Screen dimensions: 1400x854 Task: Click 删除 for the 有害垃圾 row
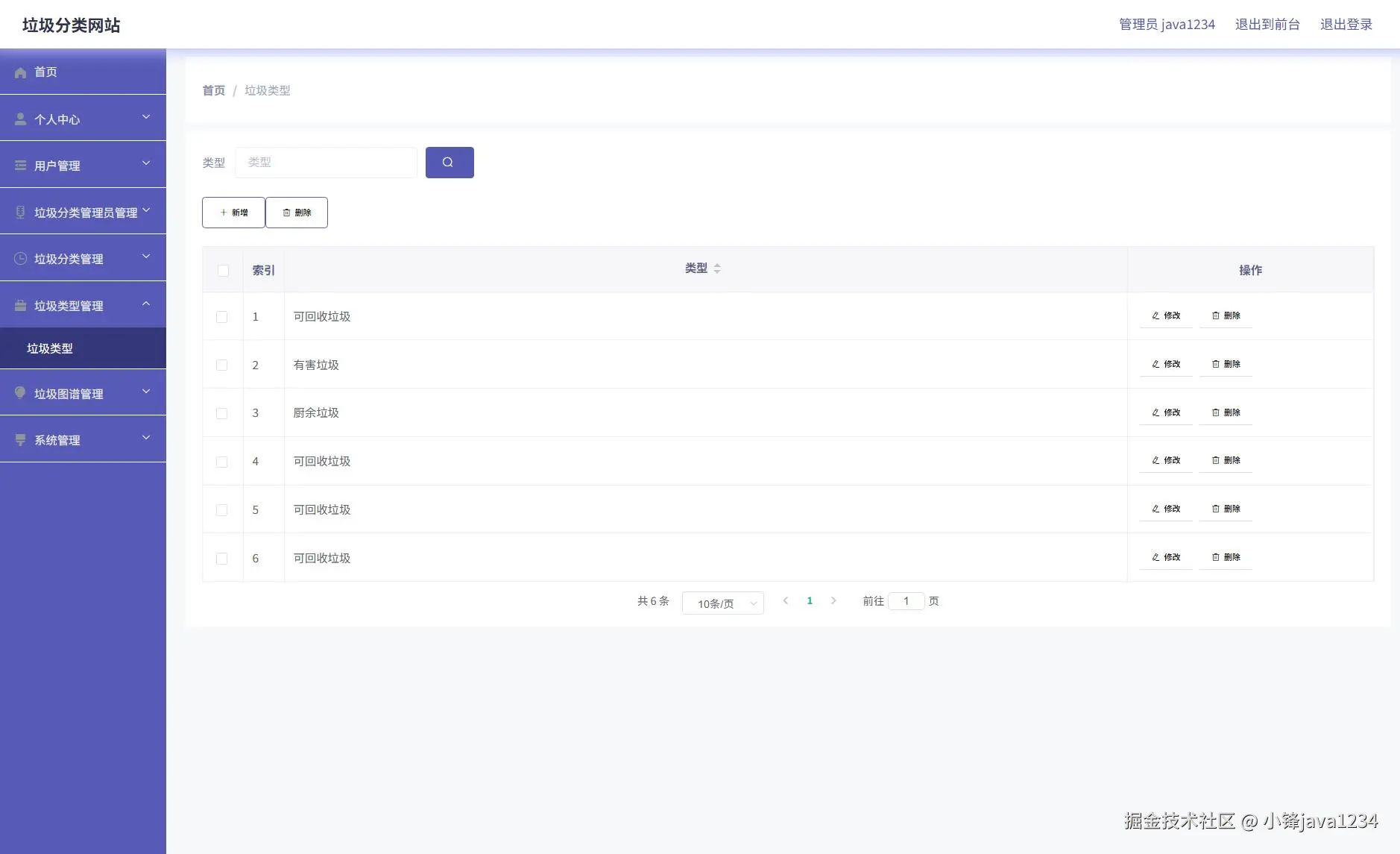(1226, 364)
